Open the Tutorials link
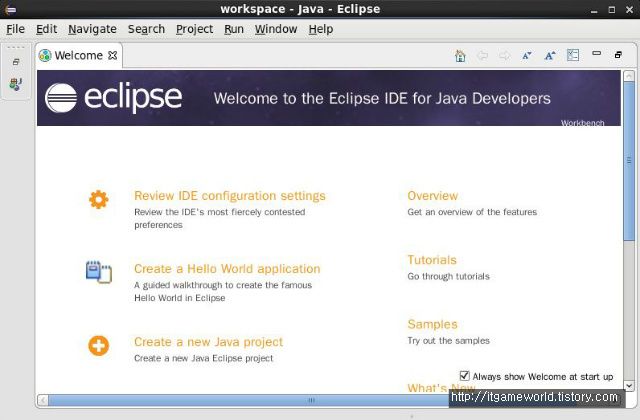The height and width of the screenshot is (420, 640). 432,260
